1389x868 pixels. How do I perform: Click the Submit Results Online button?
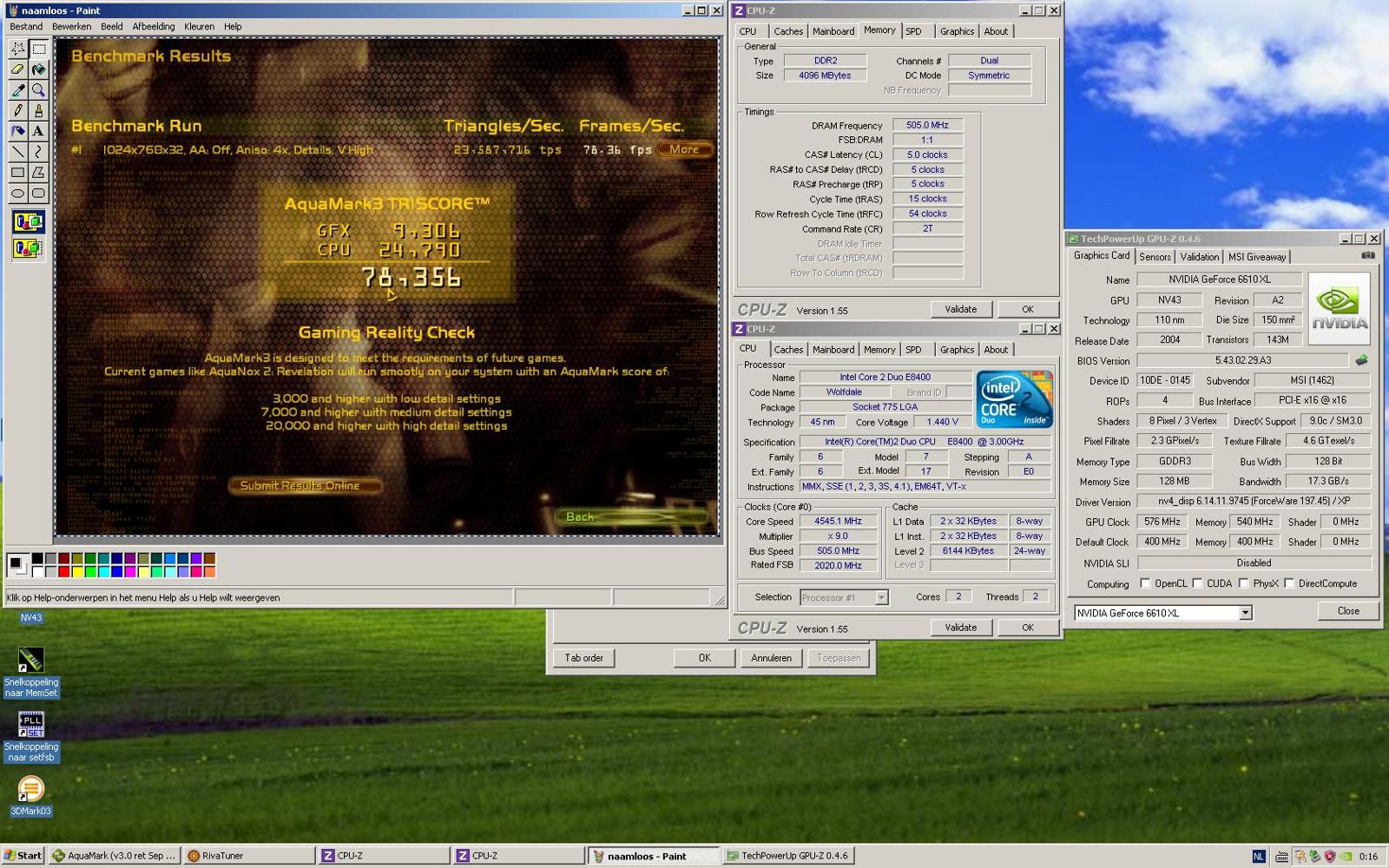click(x=306, y=485)
